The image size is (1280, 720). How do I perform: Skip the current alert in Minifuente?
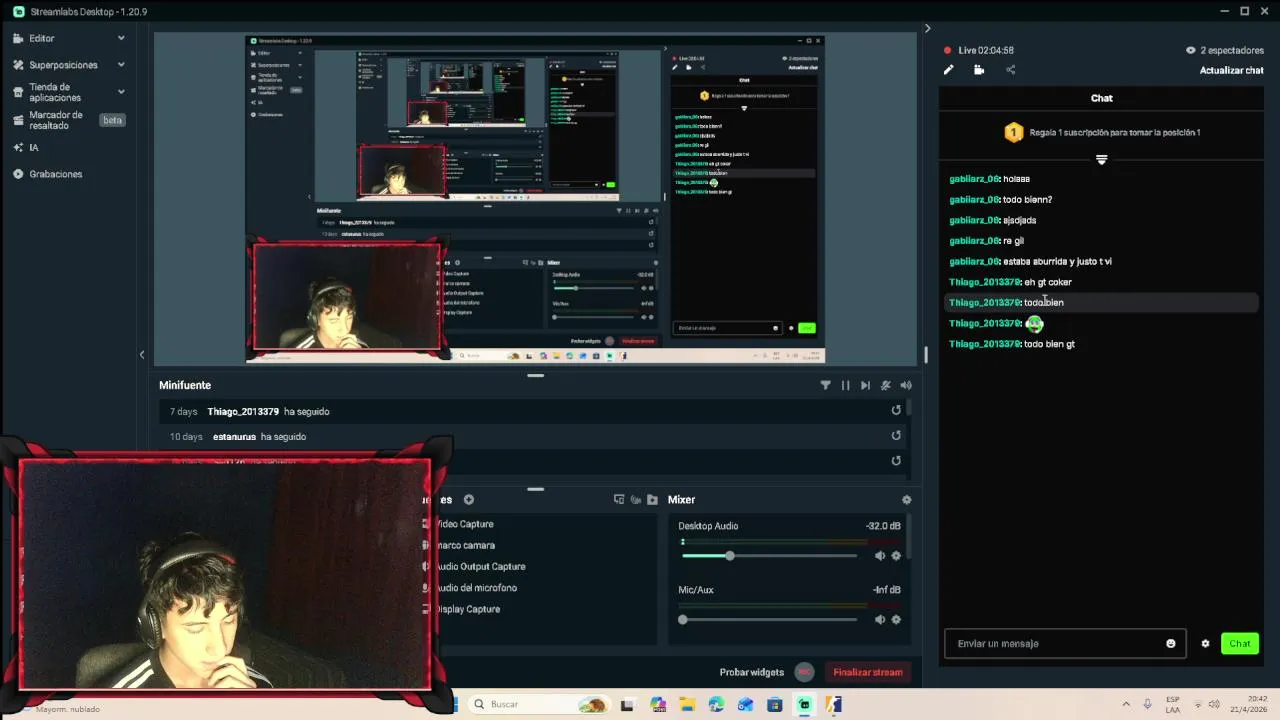(865, 385)
